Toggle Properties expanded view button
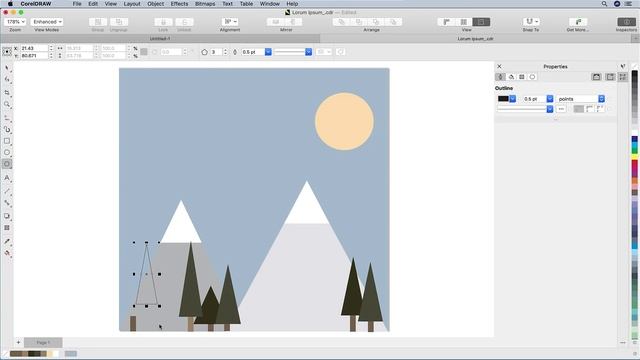 [623, 77]
